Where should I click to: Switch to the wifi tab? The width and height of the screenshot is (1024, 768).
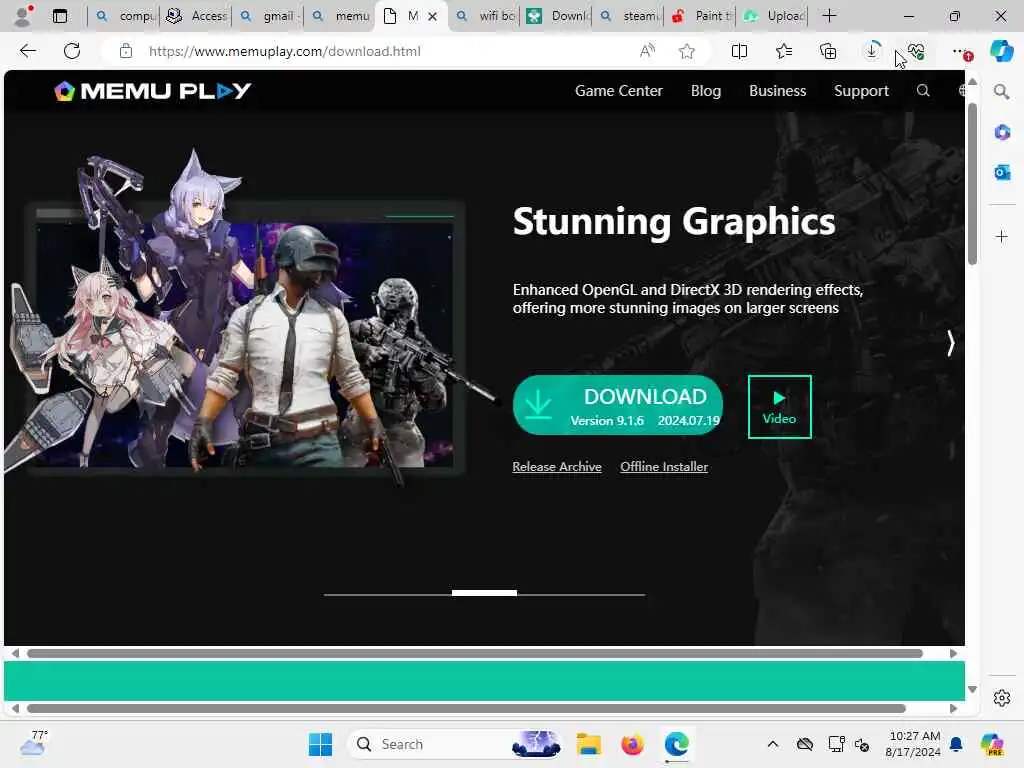click(x=484, y=16)
